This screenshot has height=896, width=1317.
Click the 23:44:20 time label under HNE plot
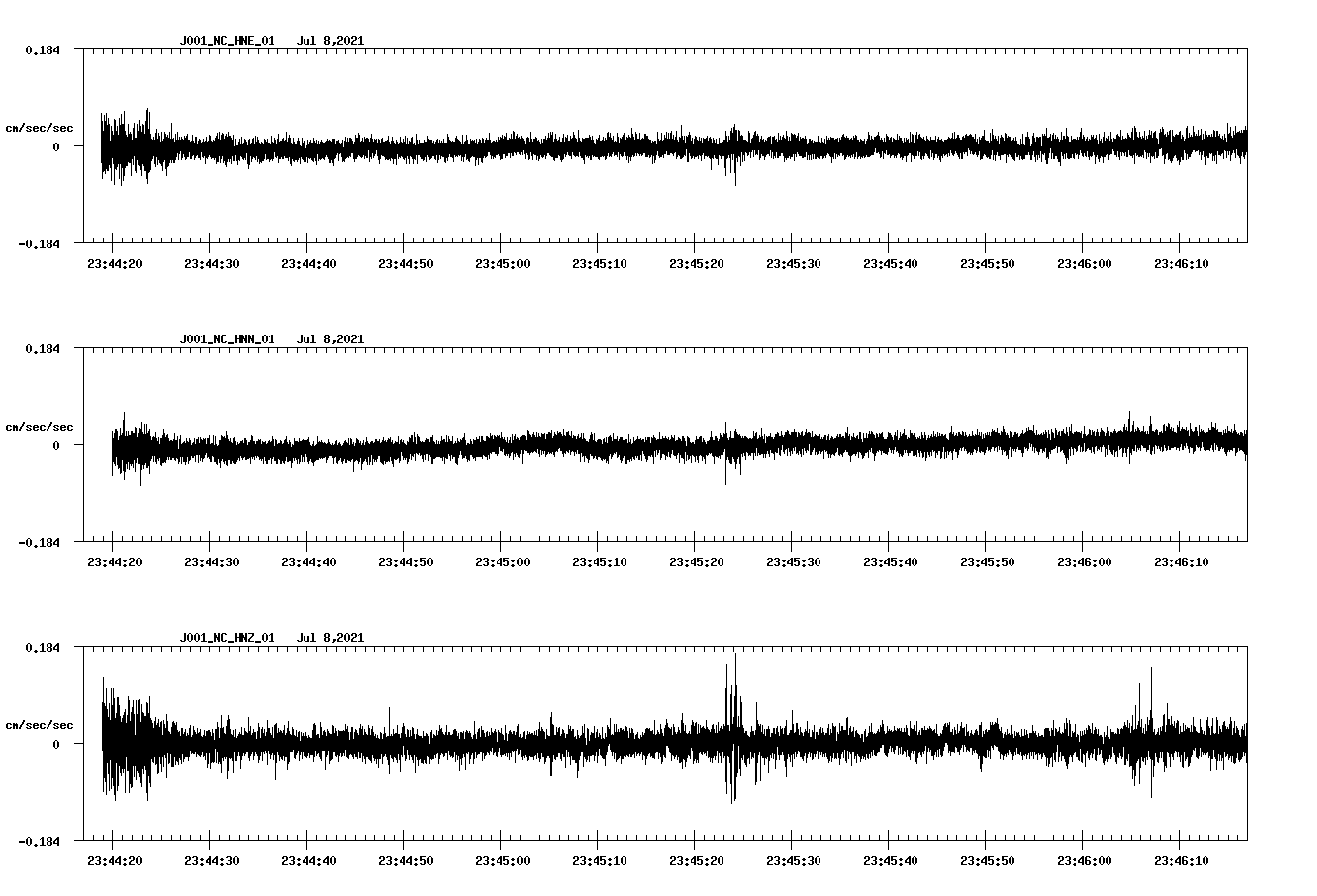click(x=114, y=263)
